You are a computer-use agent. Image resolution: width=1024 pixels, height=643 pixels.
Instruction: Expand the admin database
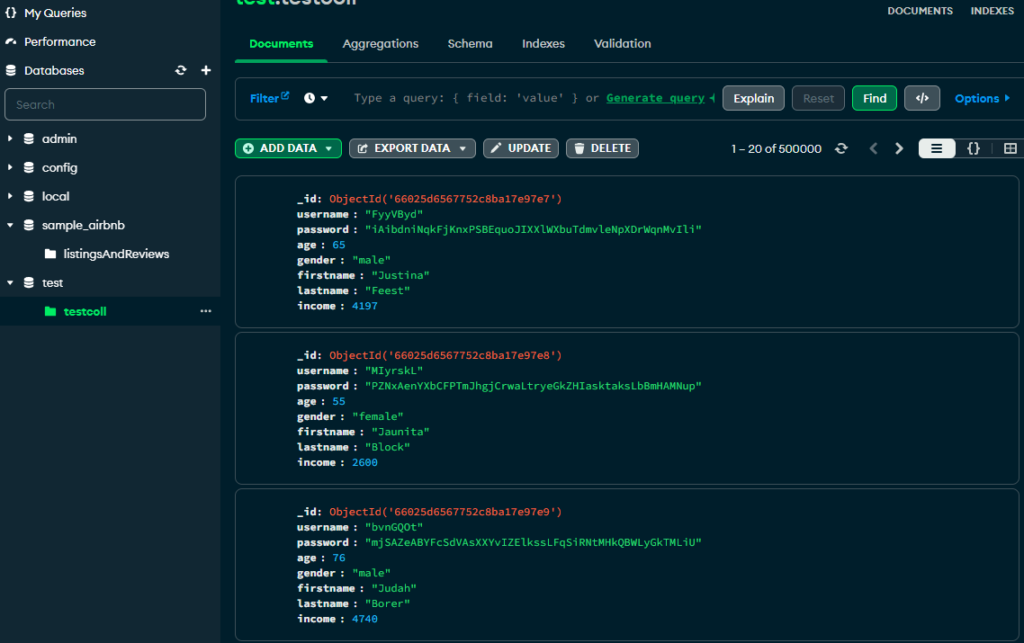[10, 138]
